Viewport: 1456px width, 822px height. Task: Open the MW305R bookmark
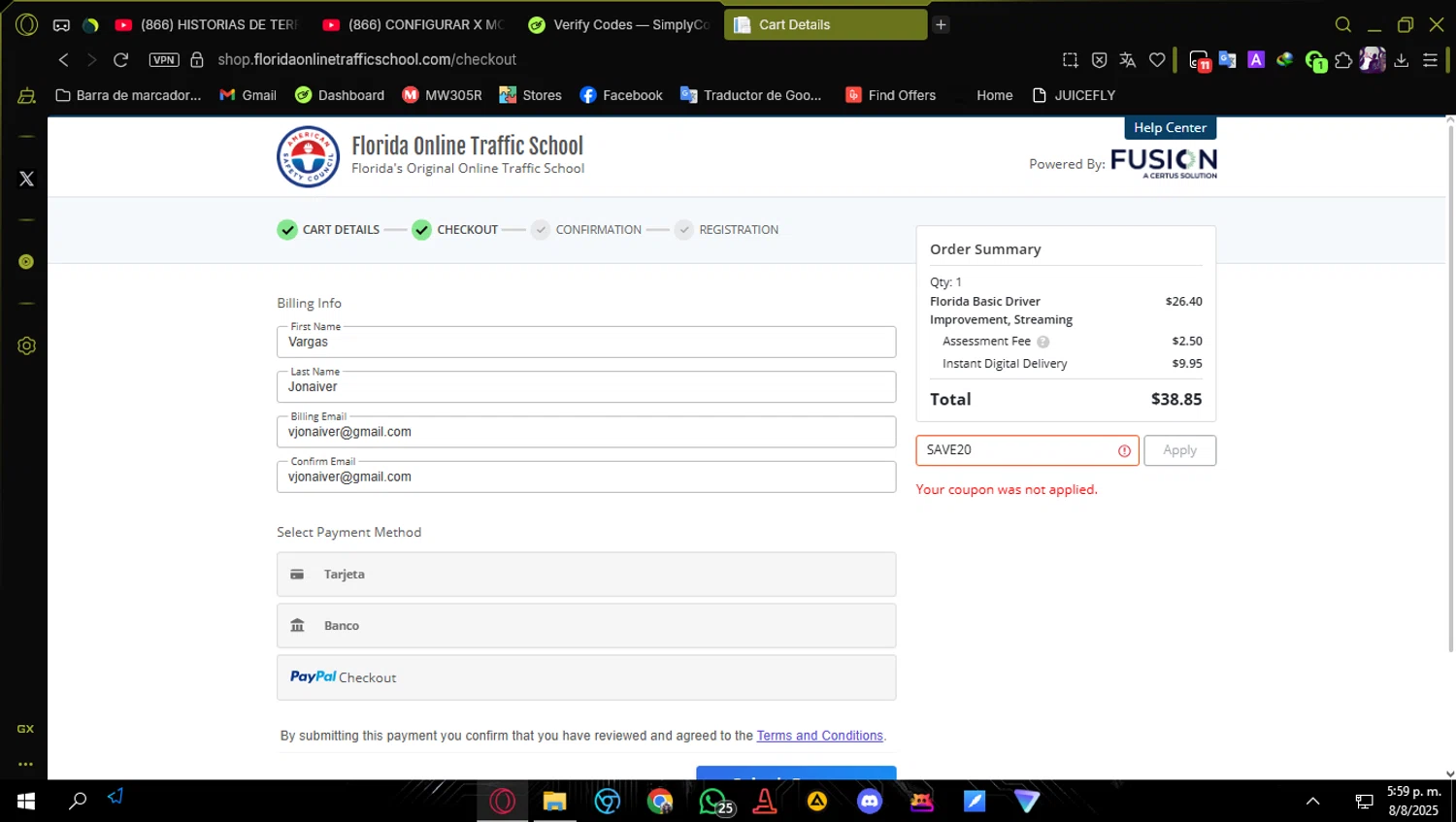pos(442,95)
